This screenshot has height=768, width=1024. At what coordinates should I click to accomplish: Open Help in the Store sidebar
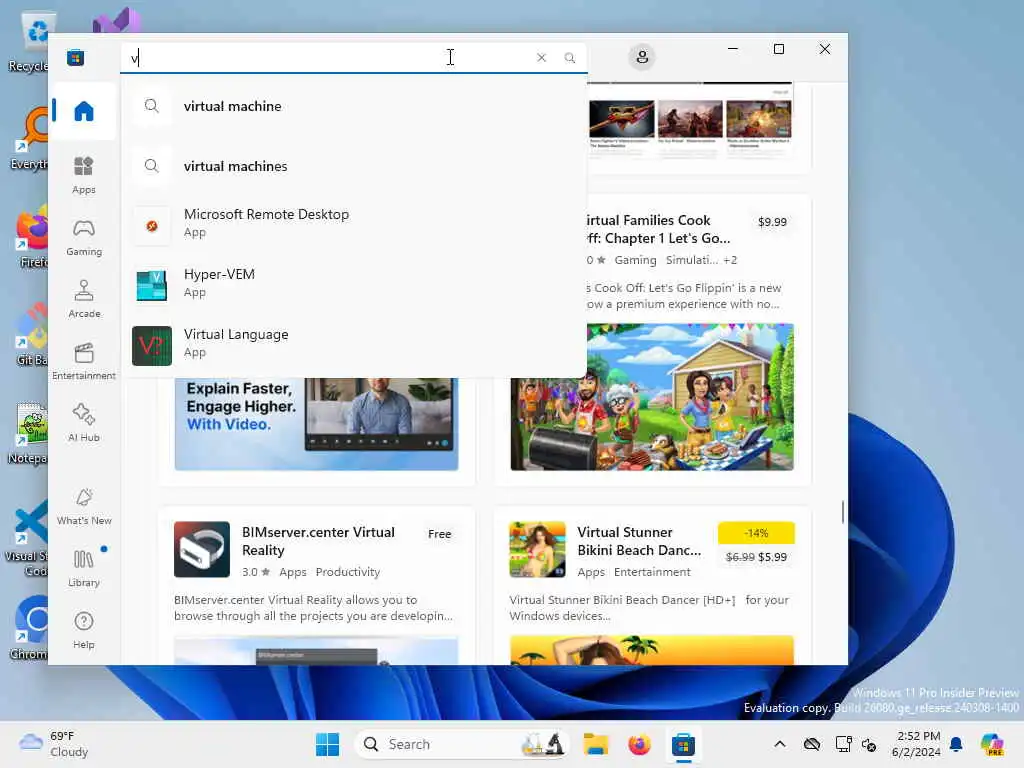click(84, 630)
